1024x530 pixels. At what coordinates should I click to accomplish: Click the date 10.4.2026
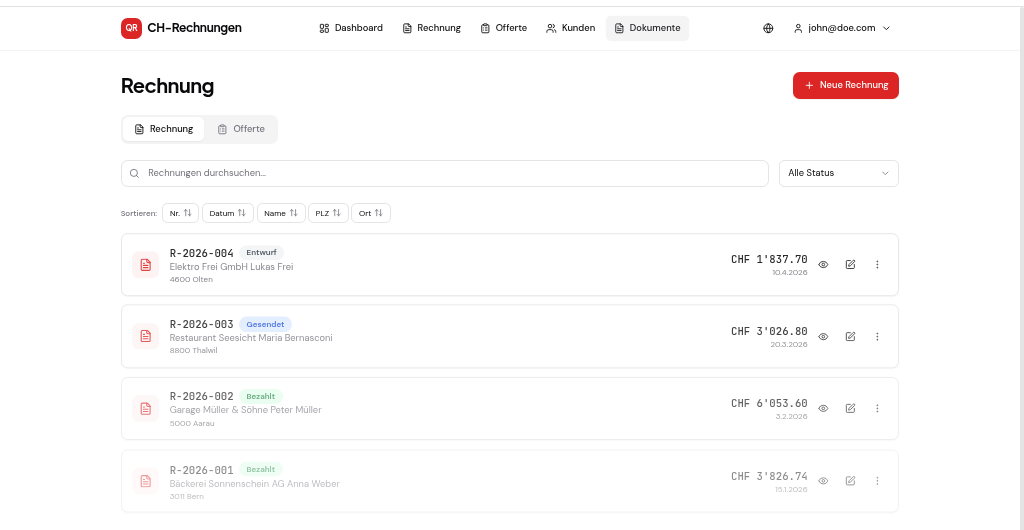790,273
